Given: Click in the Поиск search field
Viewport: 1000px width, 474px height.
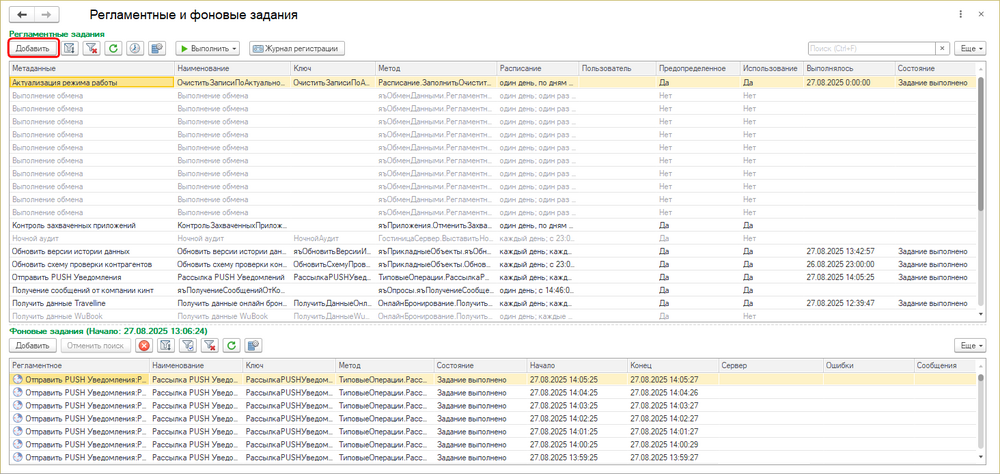Looking at the screenshot, I should click(x=870, y=48).
